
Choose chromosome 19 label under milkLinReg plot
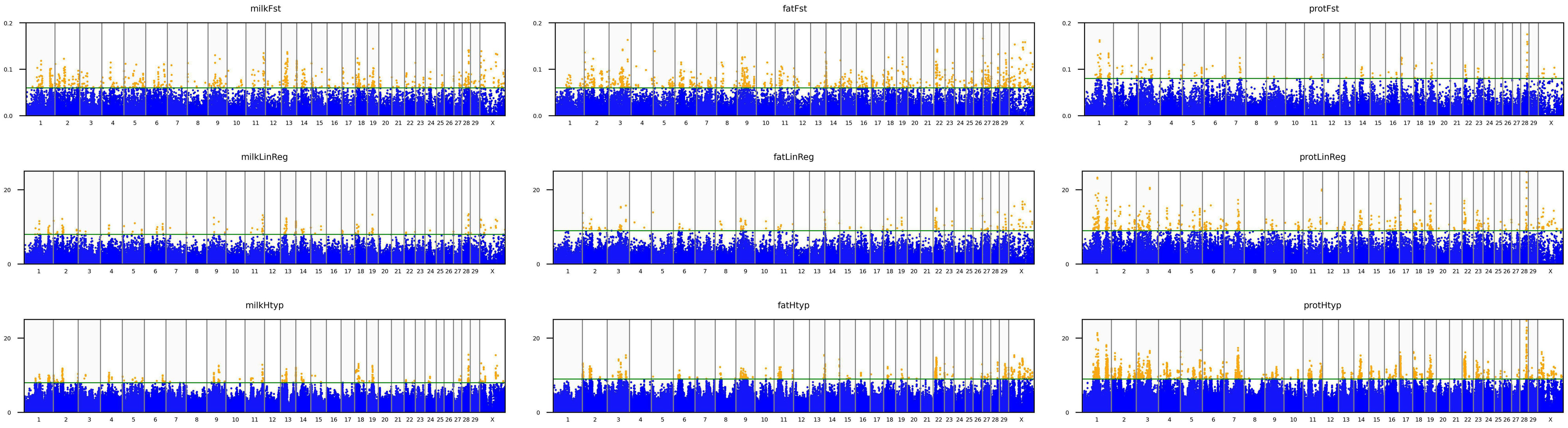(372, 271)
